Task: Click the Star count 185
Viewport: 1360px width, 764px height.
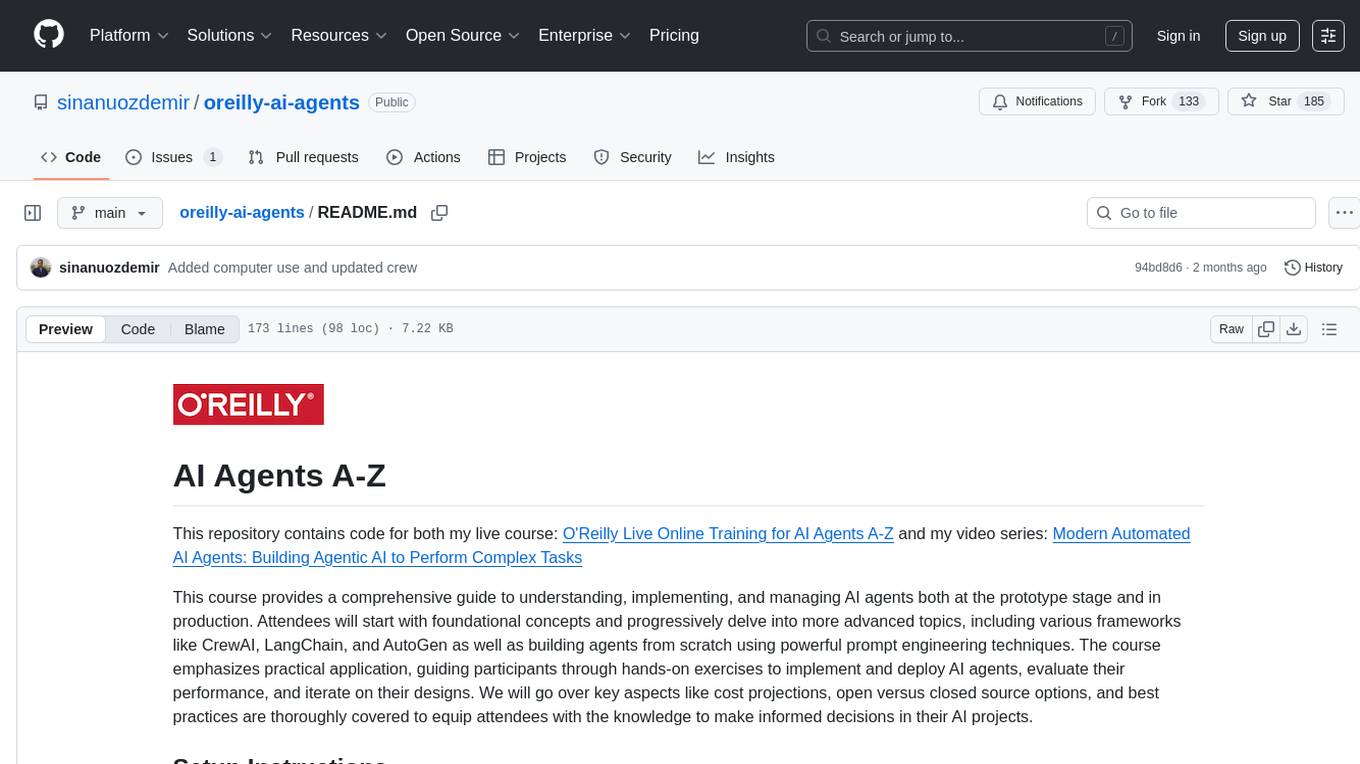Action: [1313, 102]
